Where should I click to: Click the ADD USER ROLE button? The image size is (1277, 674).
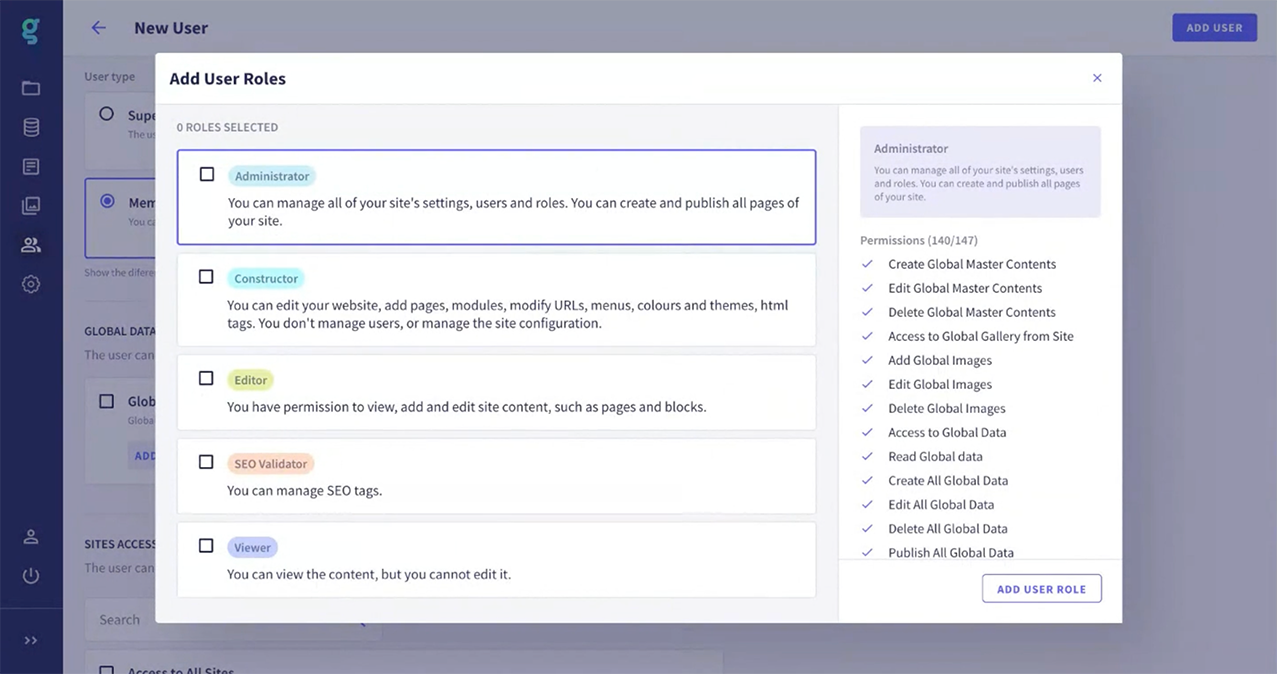[x=1041, y=588]
